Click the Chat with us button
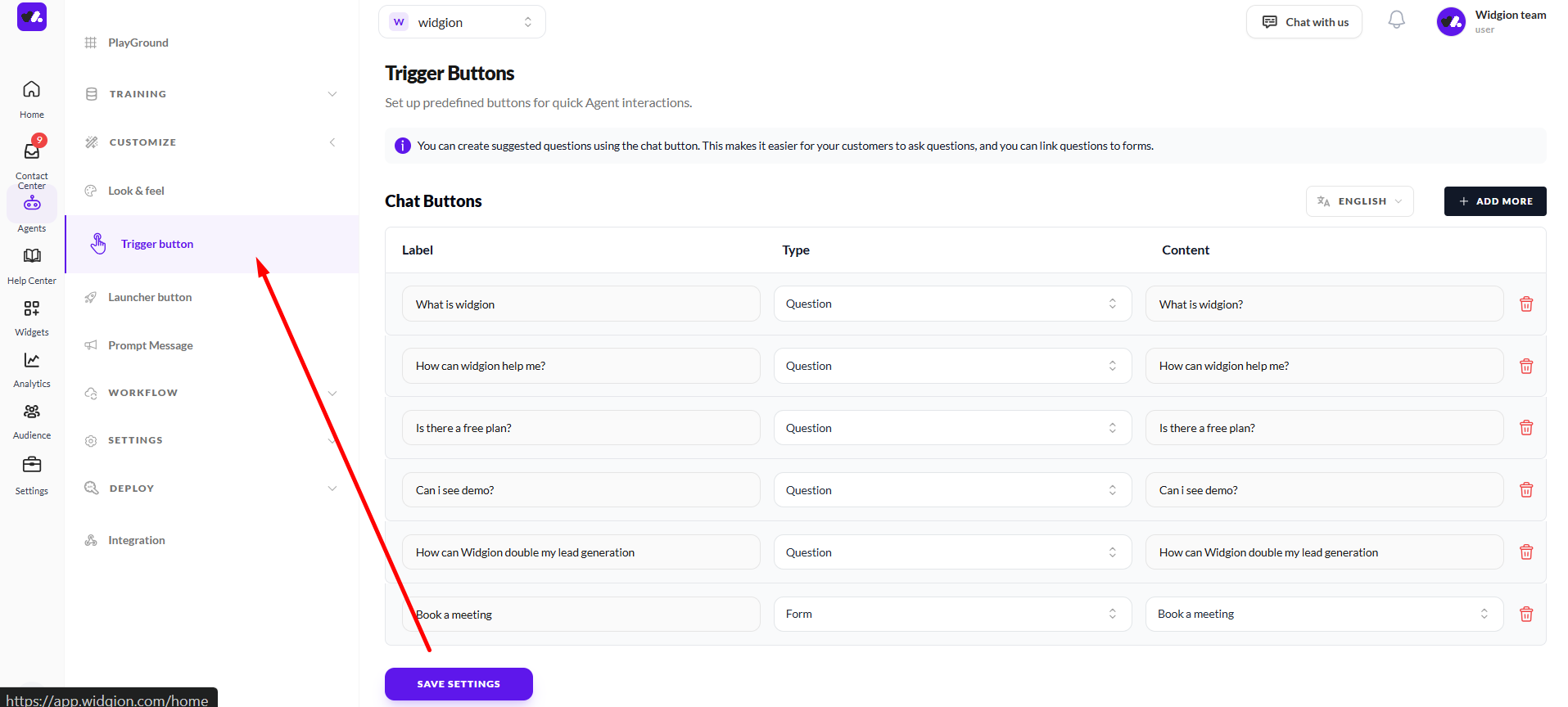This screenshot has height=707, width=1568. coord(1304,22)
